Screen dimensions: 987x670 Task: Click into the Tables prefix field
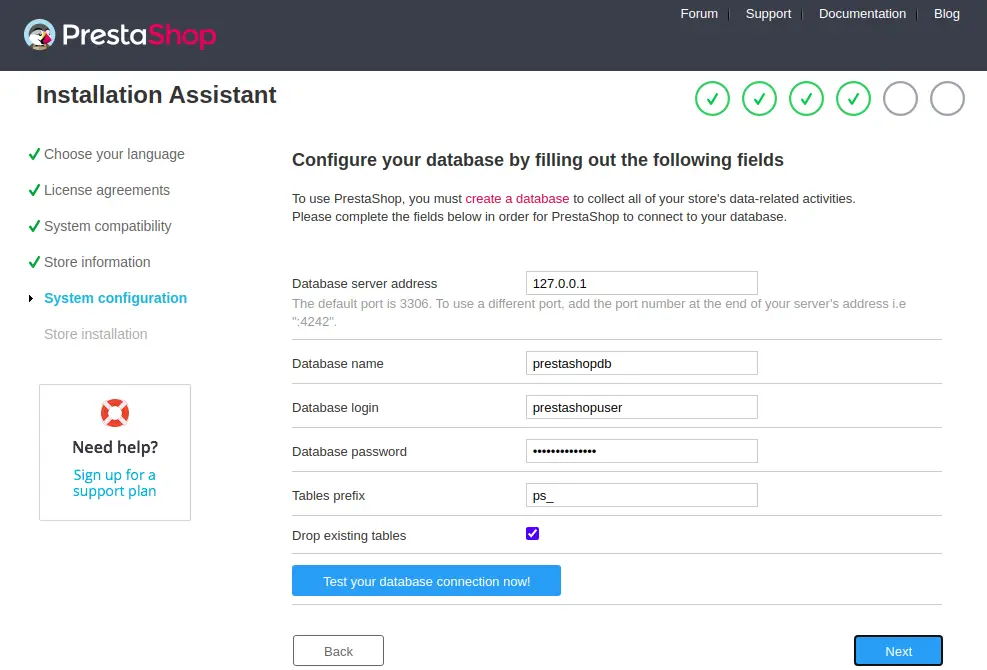(641, 496)
